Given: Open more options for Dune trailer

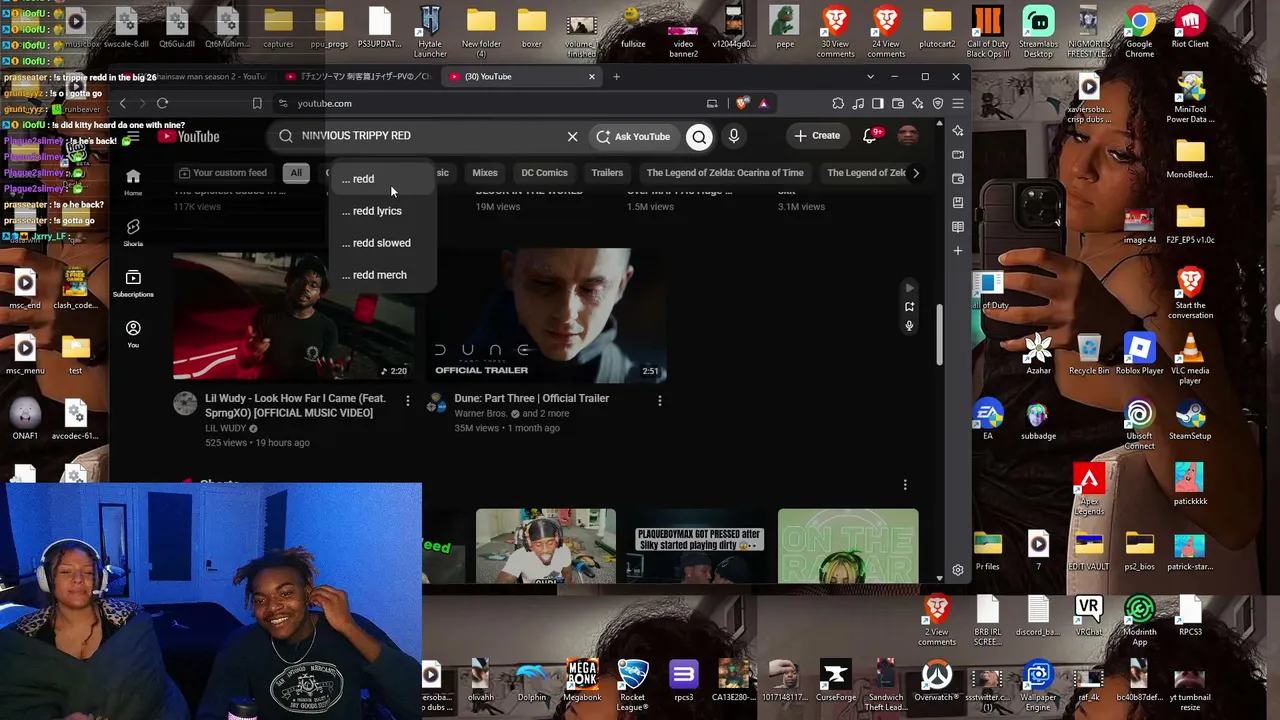Looking at the screenshot, I should pos(659,400).
